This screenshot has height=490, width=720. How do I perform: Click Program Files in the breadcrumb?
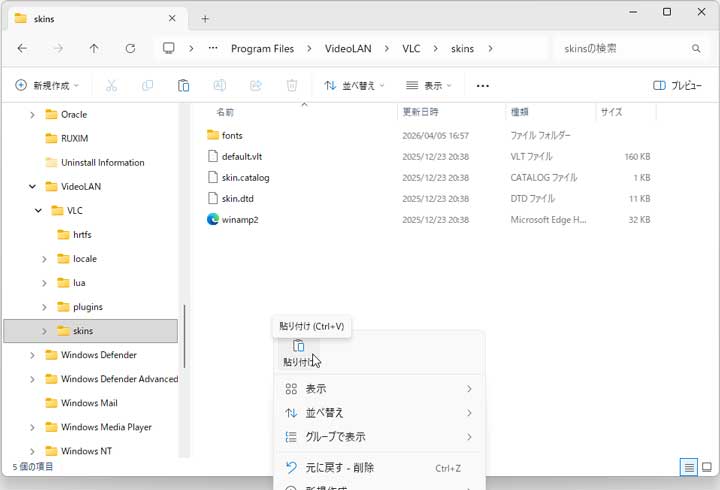(262, 48)
